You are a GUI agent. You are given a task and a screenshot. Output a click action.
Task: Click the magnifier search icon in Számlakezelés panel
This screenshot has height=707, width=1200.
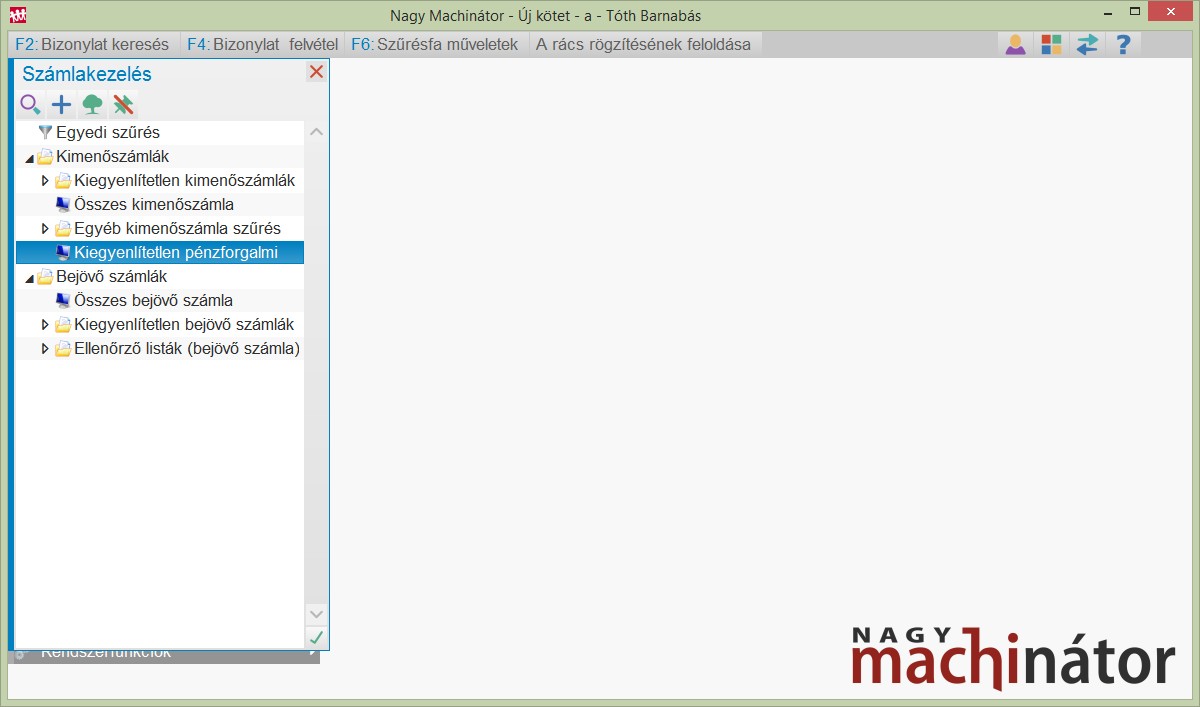coord(30,104)
